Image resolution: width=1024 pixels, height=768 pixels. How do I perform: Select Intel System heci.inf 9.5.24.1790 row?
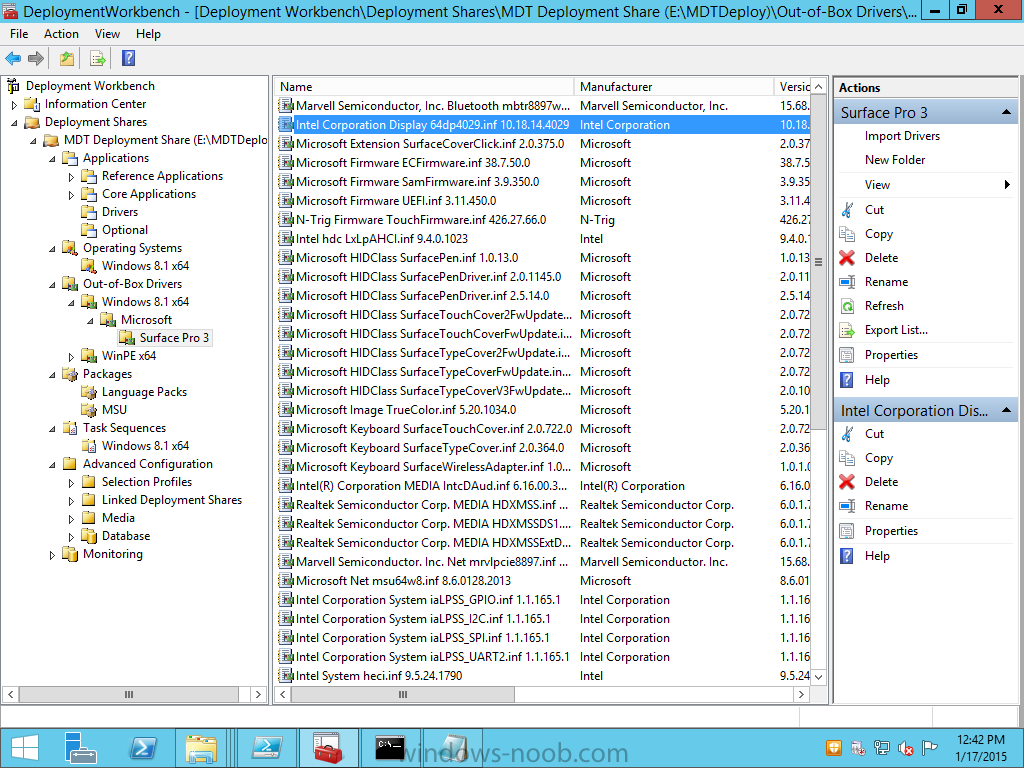pyautogui.click(x=543, y=676)
